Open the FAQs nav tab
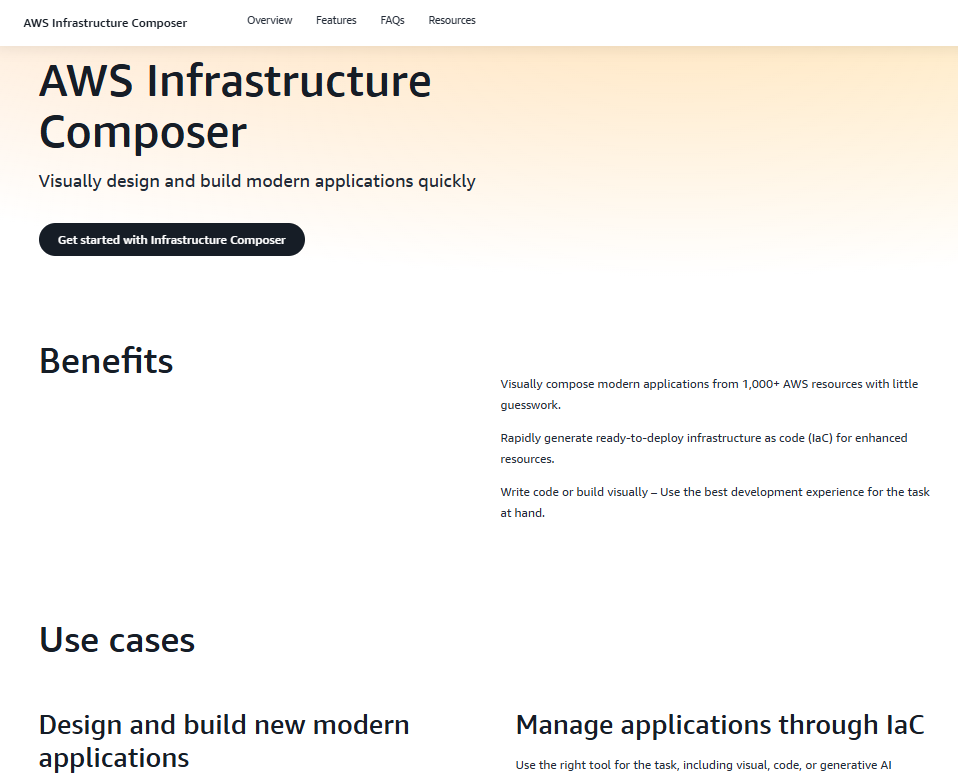The height and width of the screenshot is (778, 958). click(392, 20)
